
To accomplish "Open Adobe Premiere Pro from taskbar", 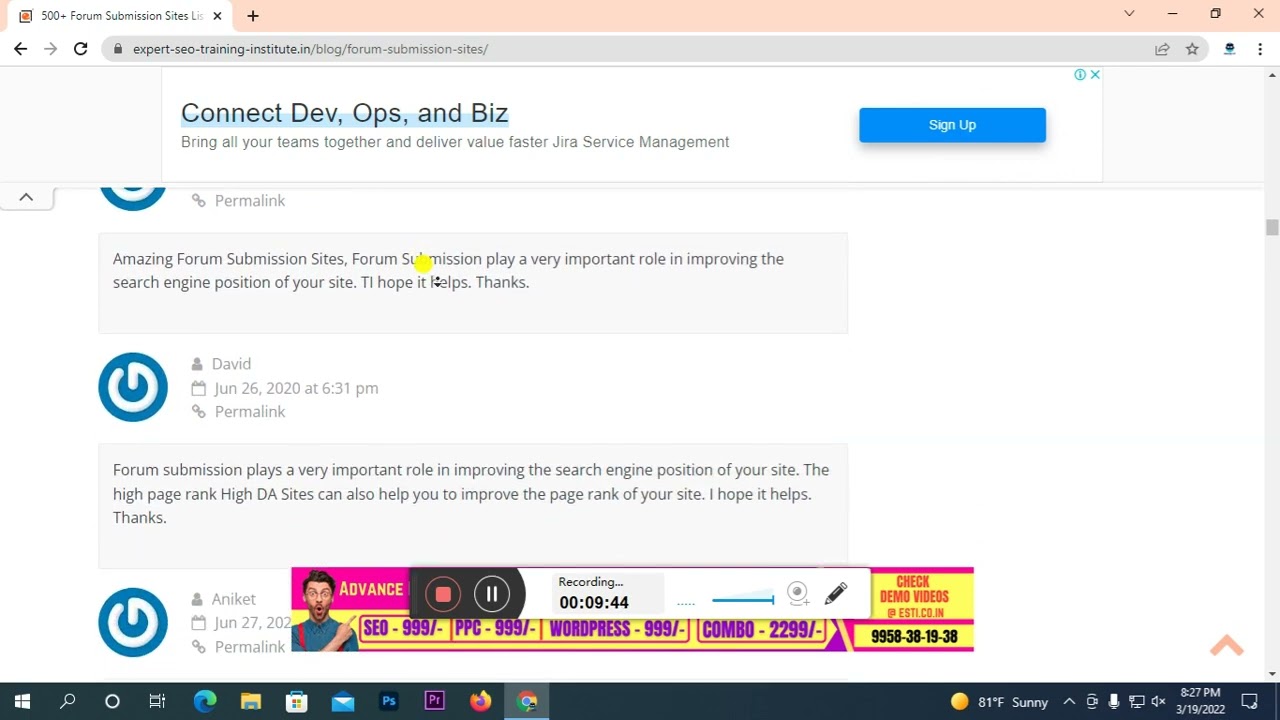I will 434,701.
